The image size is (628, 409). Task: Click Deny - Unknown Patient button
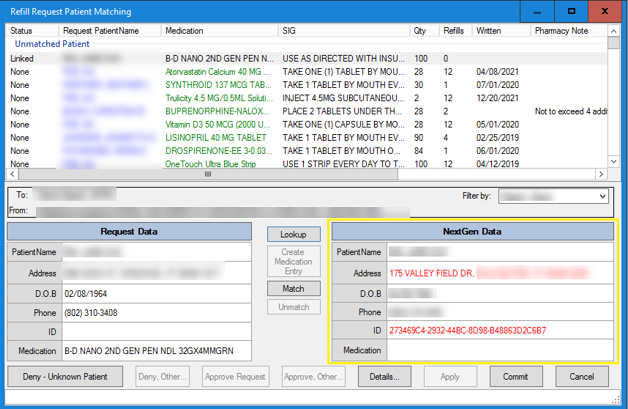[x=65, y=377]
